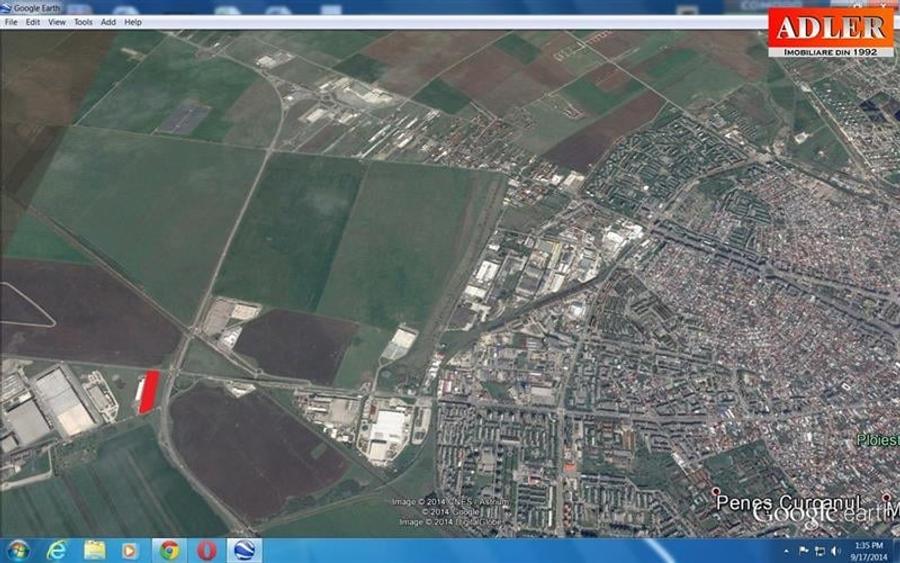Open File Explorer folder icon in taskbar

tap(94, 550)
